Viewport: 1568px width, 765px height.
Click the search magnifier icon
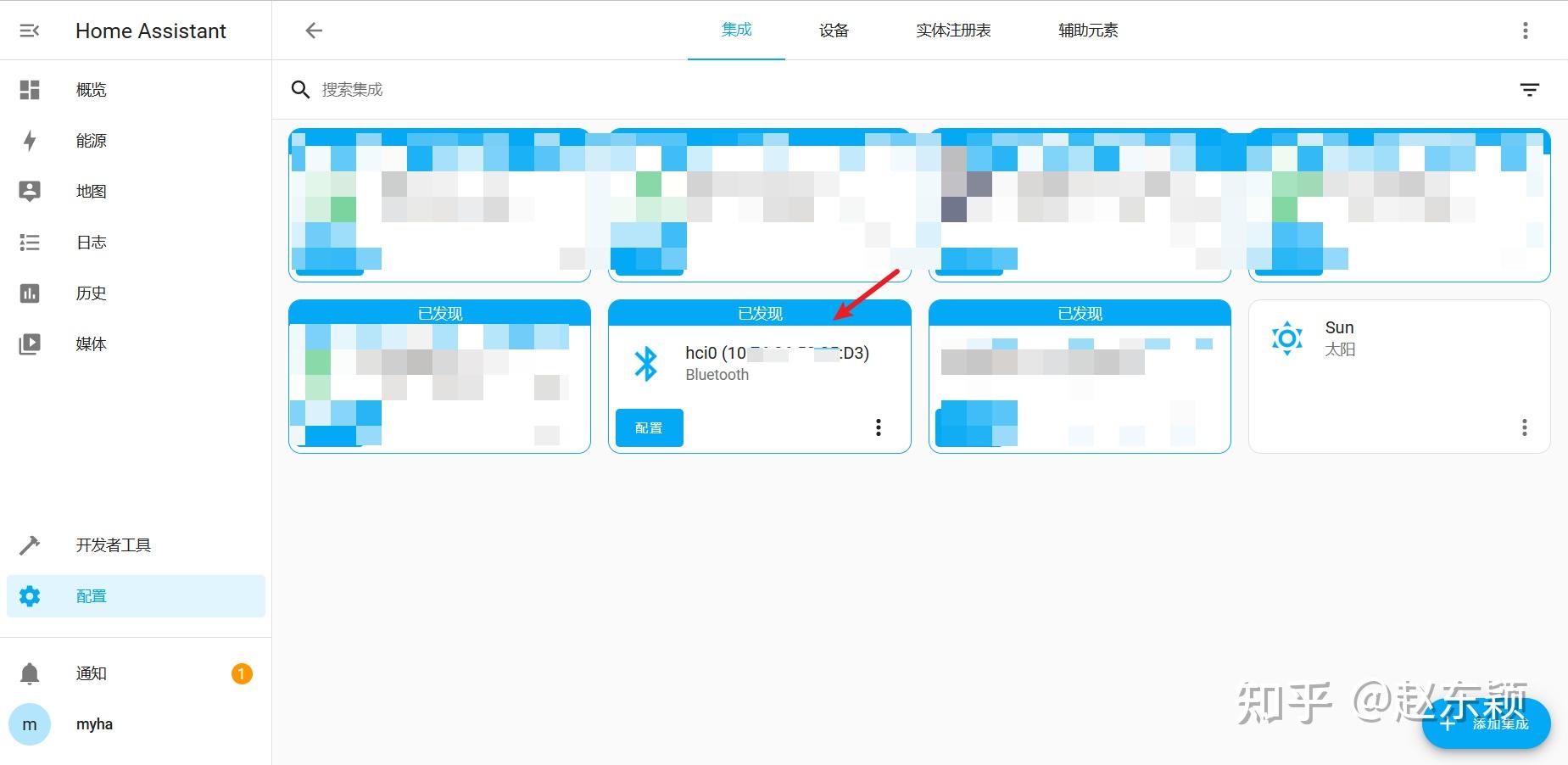300,90
